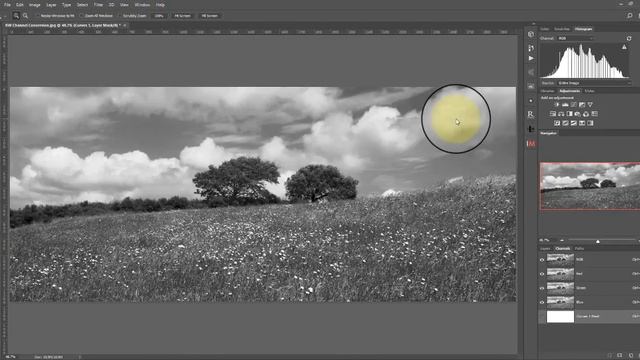Add a Color Balance adjustment
This screenshot has height=360, width=640.
point(561,114)
